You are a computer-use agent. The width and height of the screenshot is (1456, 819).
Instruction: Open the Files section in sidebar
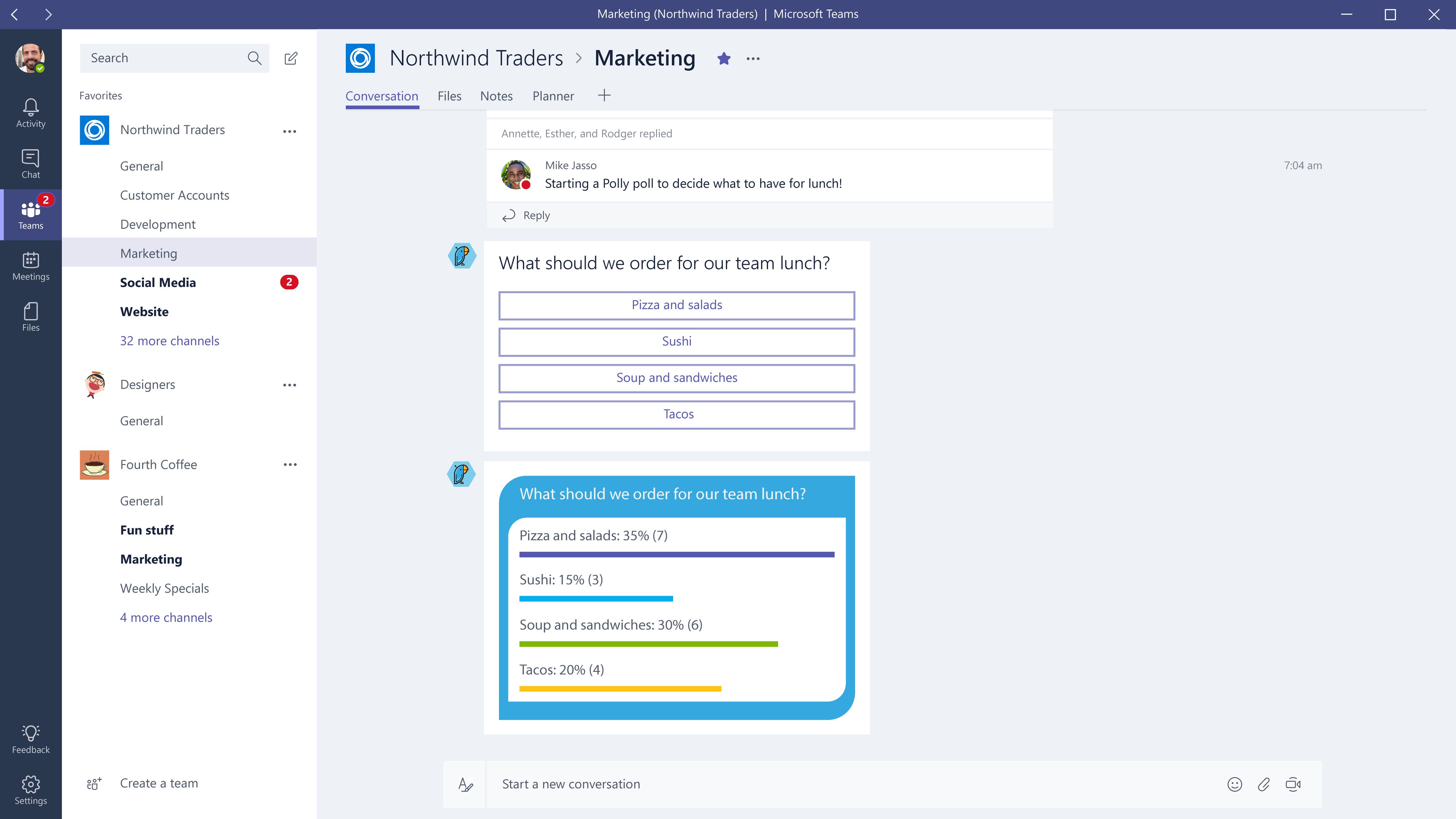(x=31, y=315)
